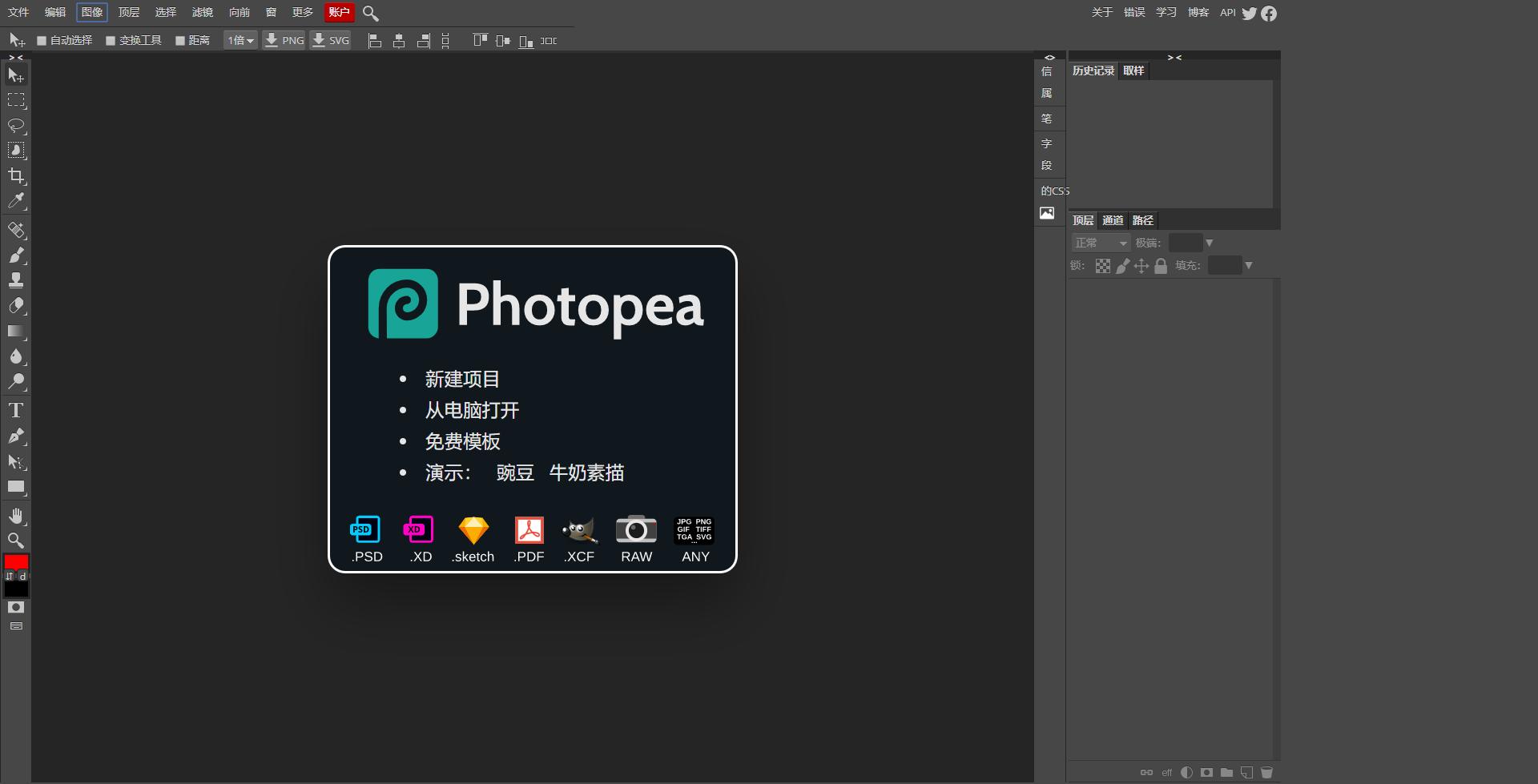Enable the 自动选择 checkbox

pos(42,41)
